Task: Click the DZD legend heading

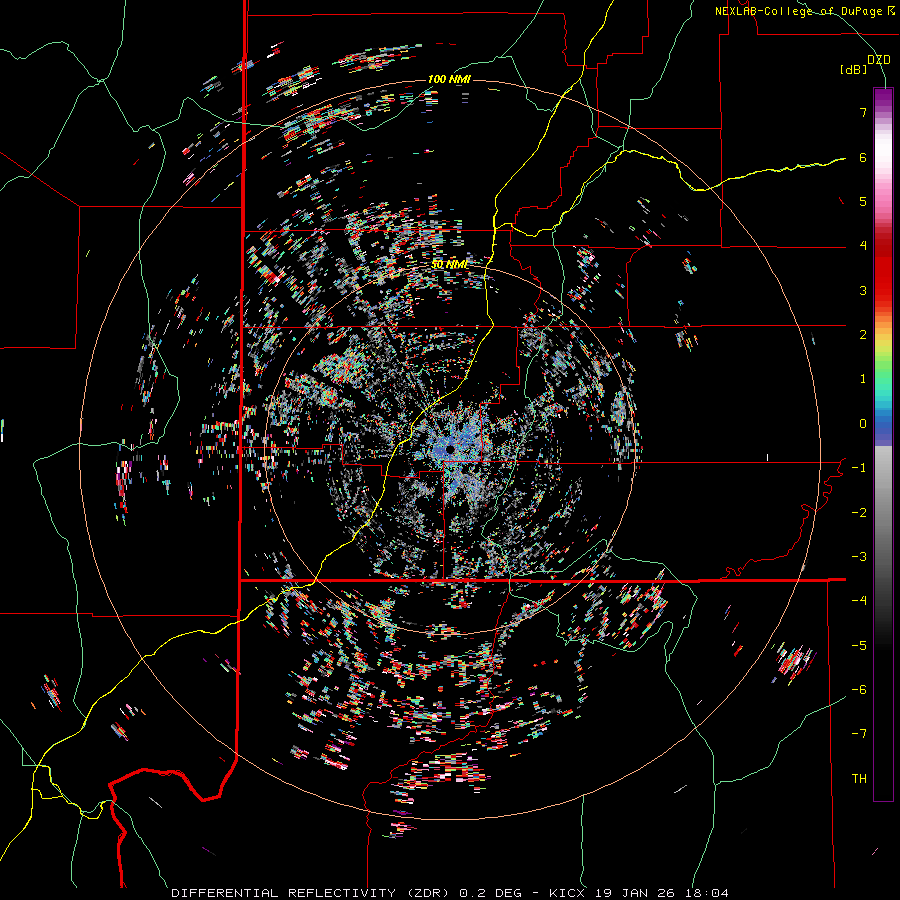Action: coord(878,60)
